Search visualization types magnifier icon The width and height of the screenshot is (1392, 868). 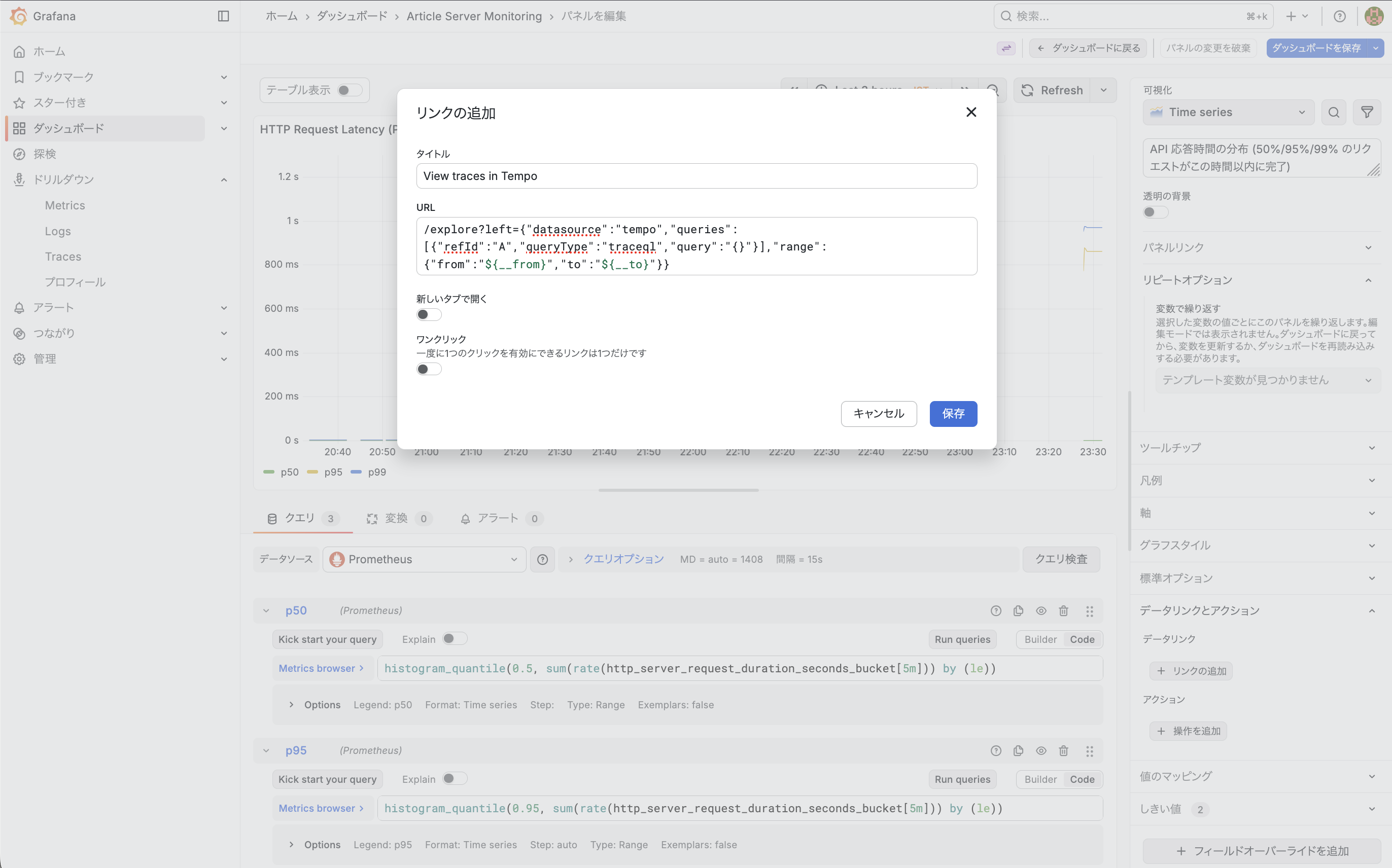click(1334, 113)
